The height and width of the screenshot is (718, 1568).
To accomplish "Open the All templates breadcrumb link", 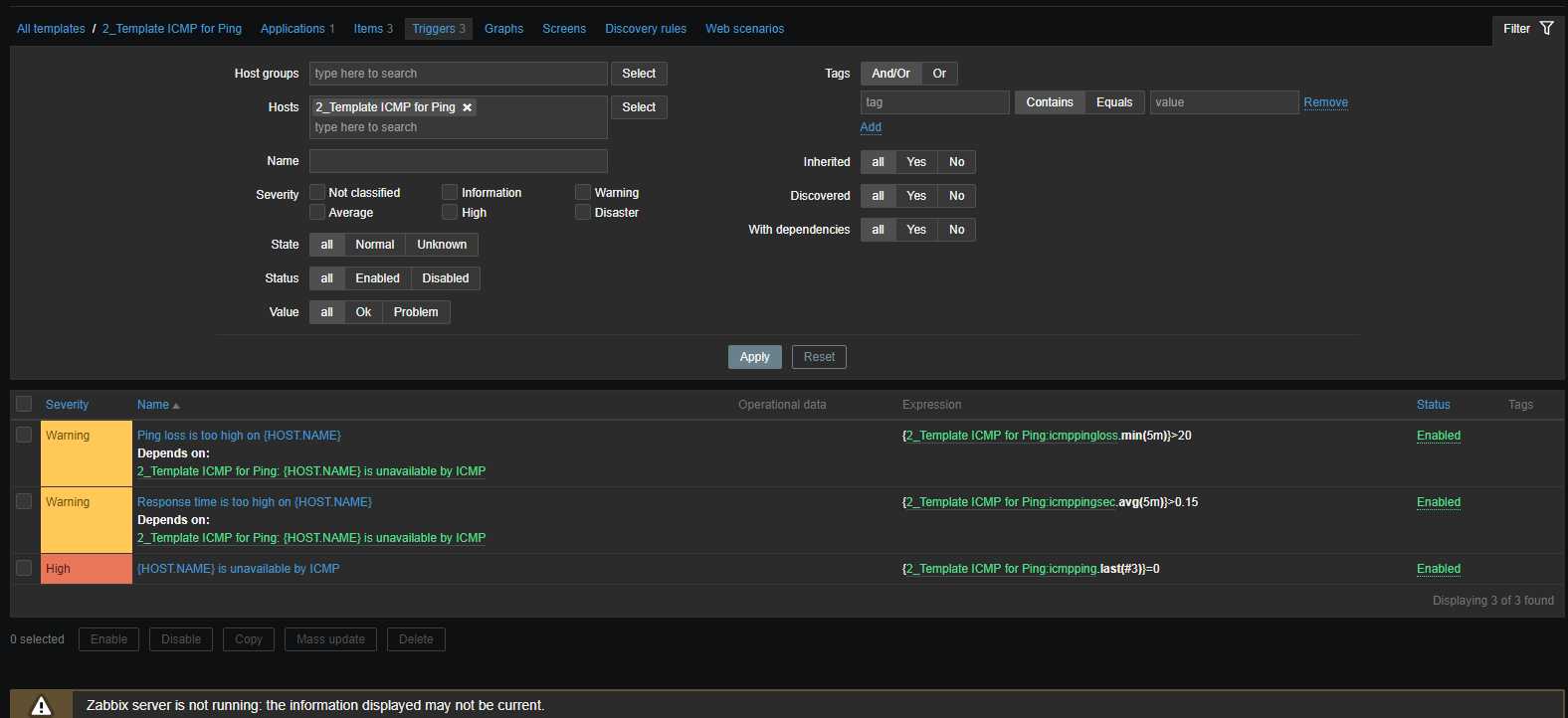I will (x=51, y=29).
